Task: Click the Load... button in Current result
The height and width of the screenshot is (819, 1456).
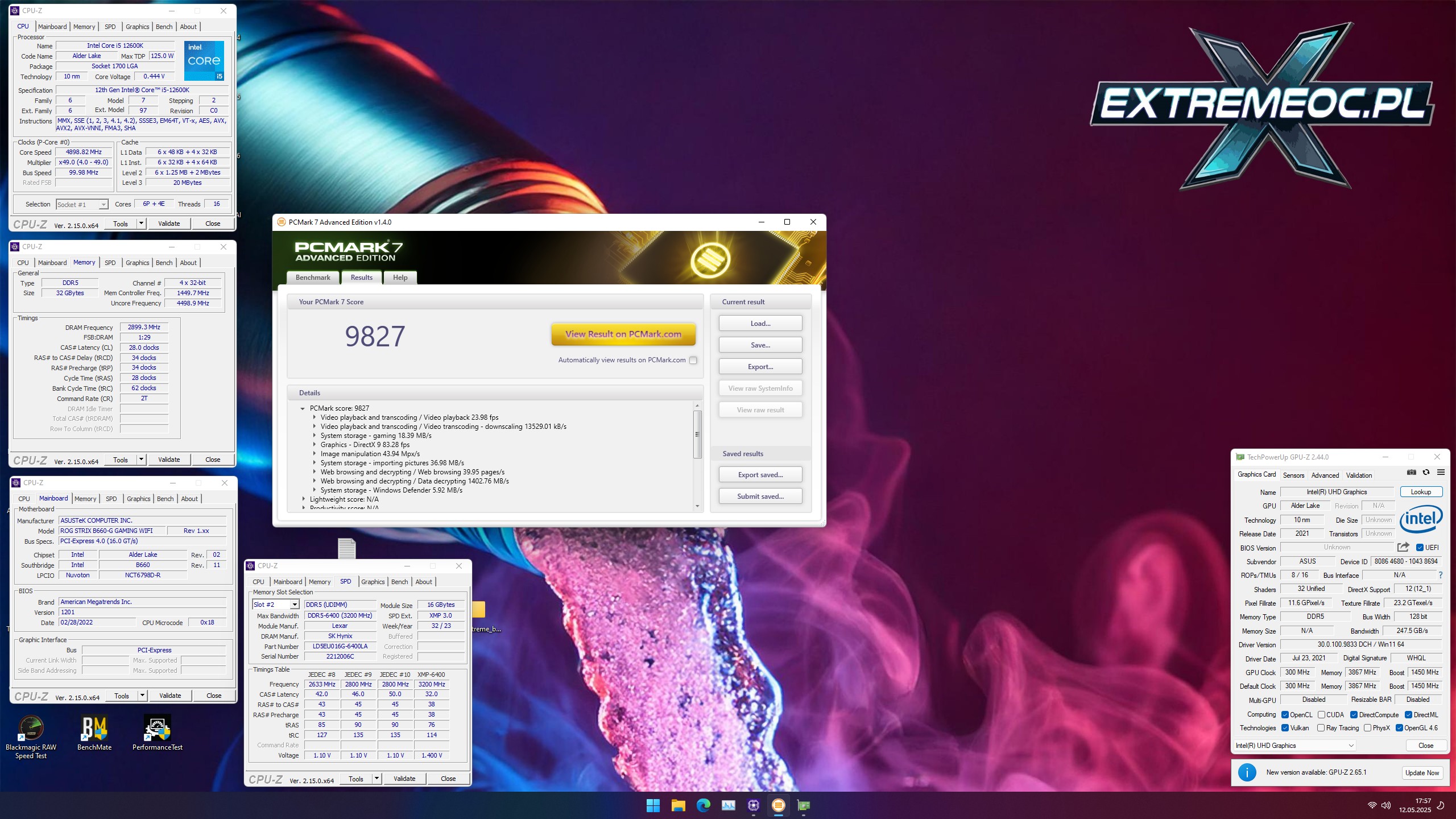Action: click(760, 324)
